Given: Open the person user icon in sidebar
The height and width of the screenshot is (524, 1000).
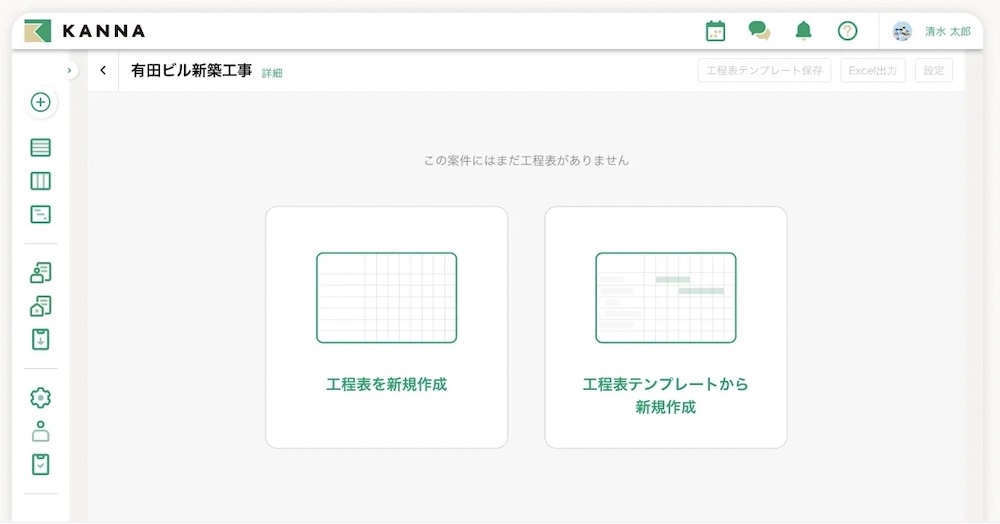Looking at the screenshot, I should pyautogui.click(x=40, y=431).
